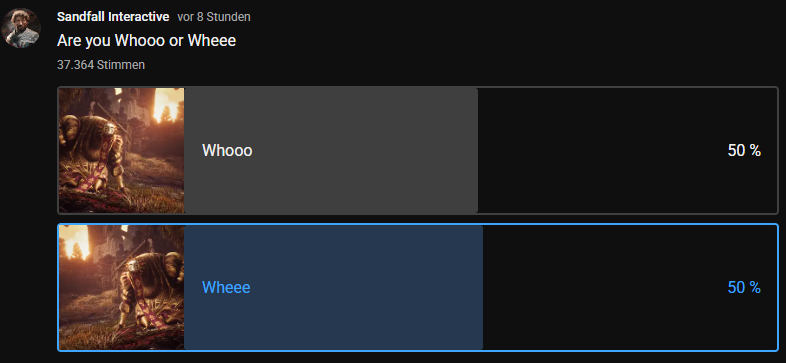Click the Wheee option thumbnail image
Image resolution: width=786 pixels, height=363 pixels.
click(122, 287)
